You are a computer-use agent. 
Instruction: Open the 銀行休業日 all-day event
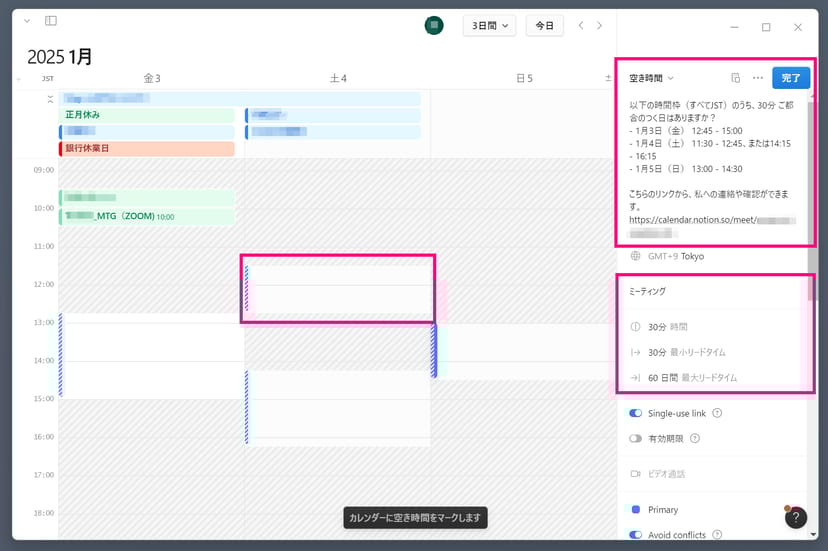(146, 149)
